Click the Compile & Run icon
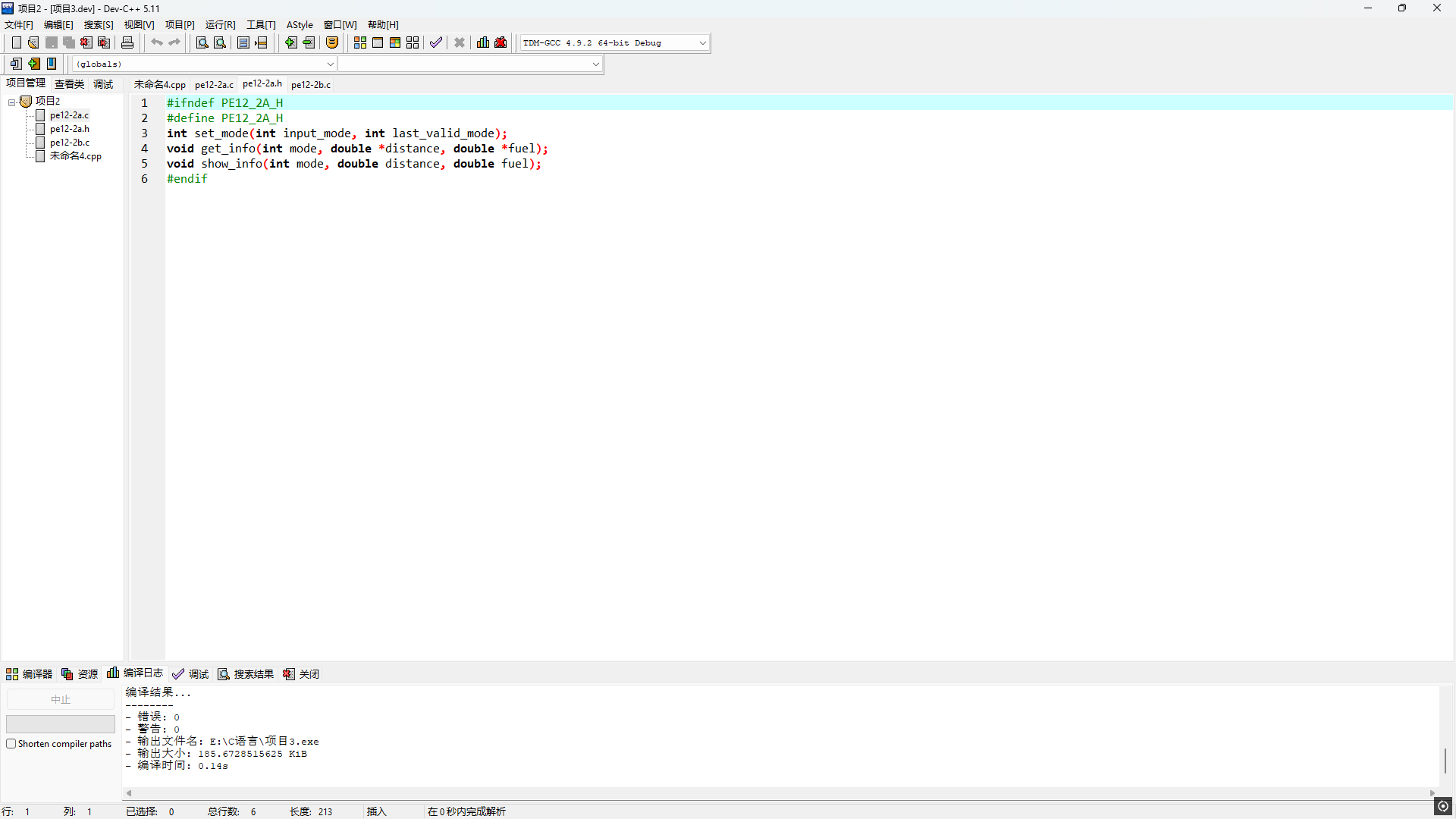Image resolution: width=1456 pixels, height=819 pixels. [395, 42]
